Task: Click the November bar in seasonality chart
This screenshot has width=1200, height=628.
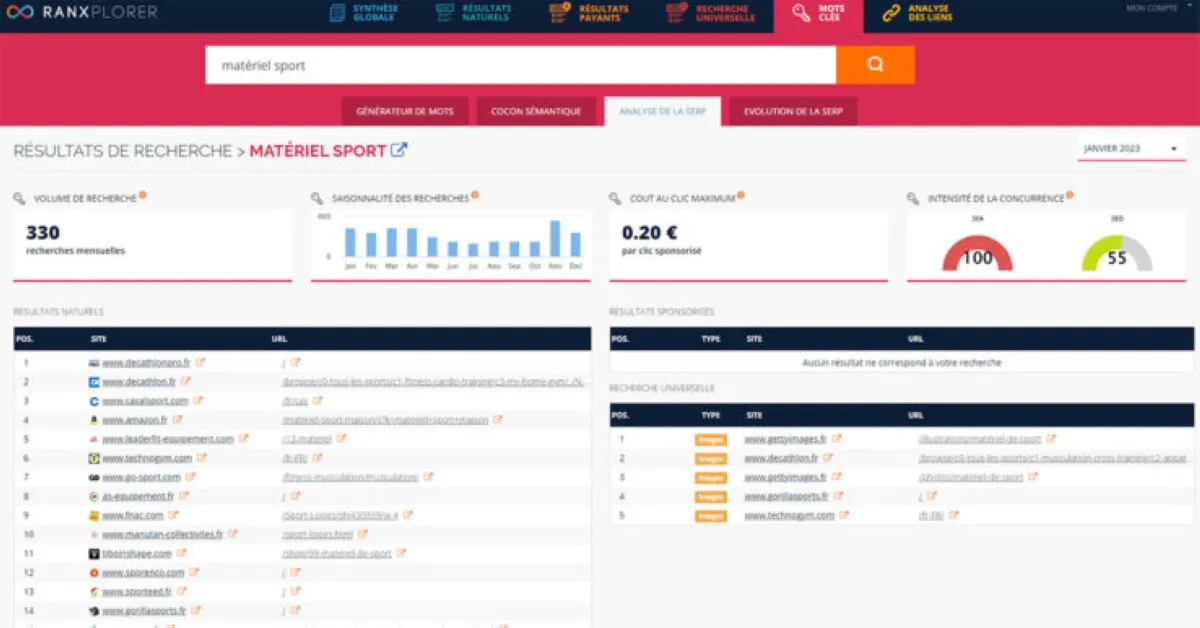Action: click(x=555, y=238)
